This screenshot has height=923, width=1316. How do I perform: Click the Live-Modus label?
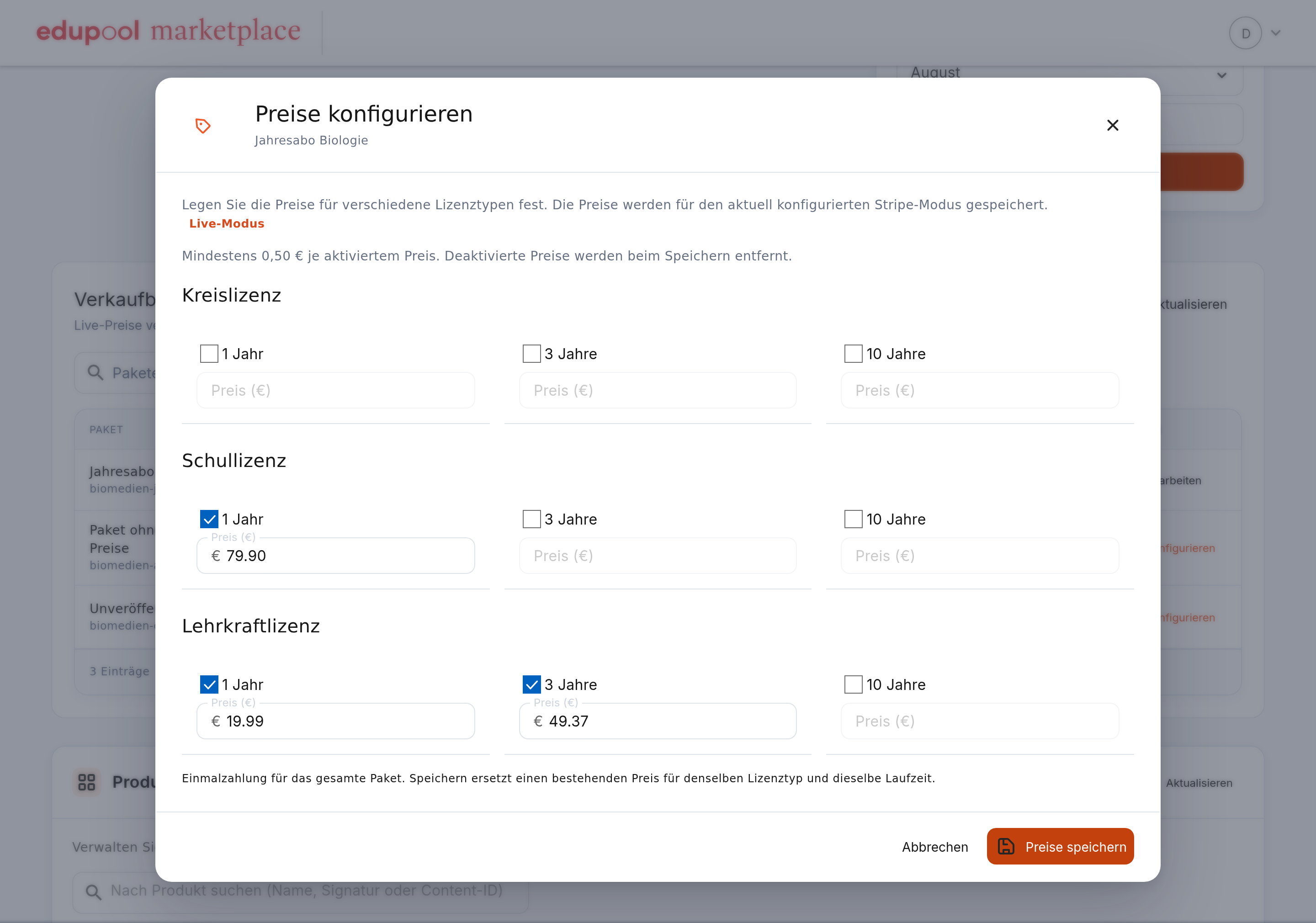coord(226,223)
